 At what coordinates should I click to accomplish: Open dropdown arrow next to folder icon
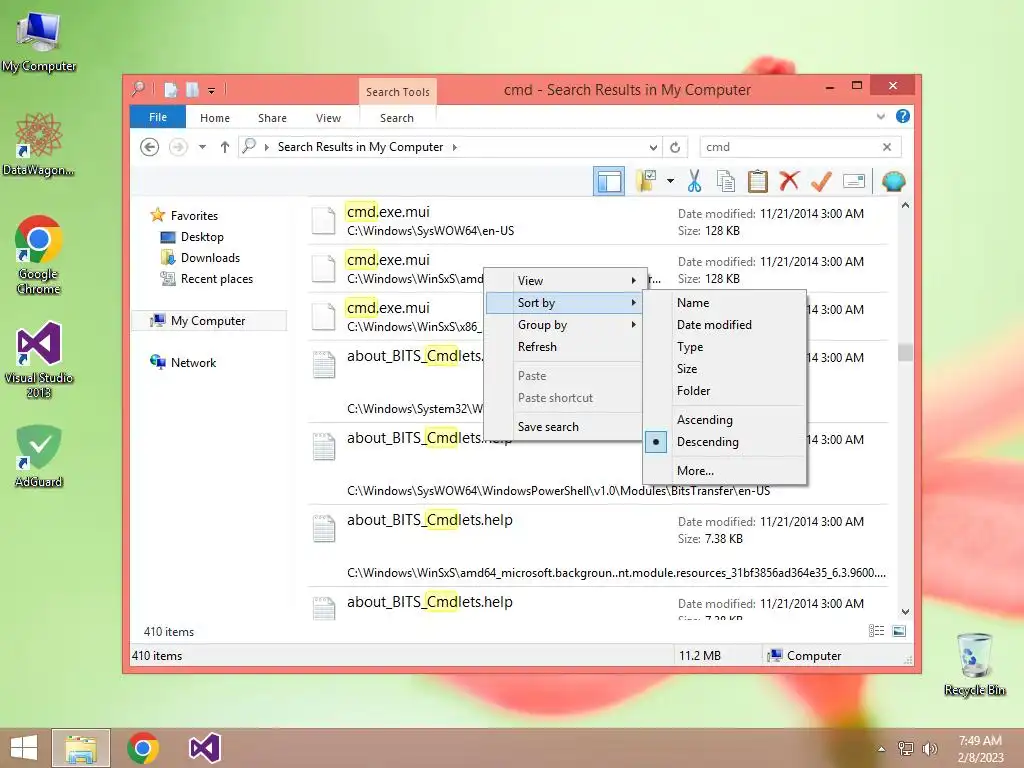pos(671,182)
